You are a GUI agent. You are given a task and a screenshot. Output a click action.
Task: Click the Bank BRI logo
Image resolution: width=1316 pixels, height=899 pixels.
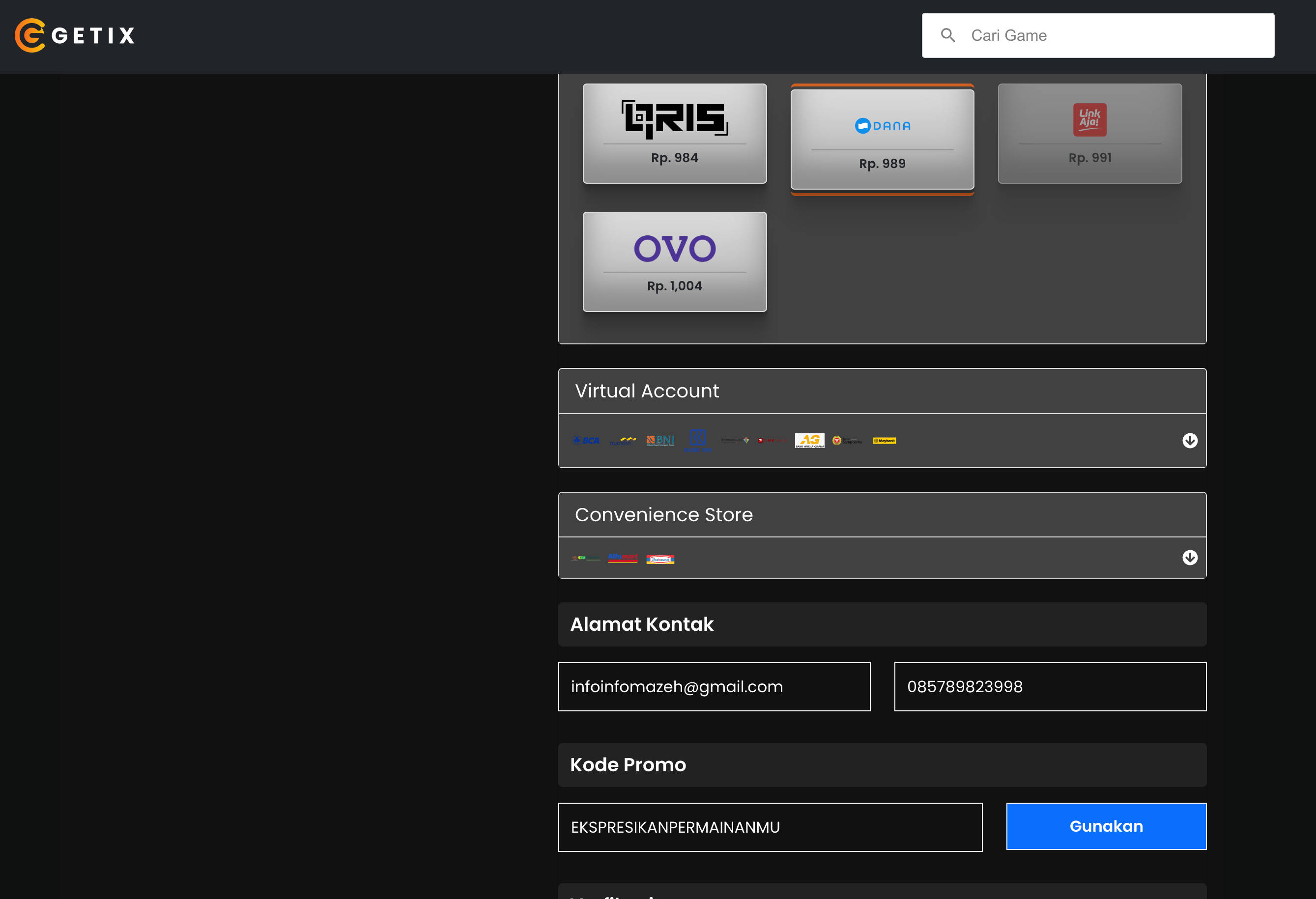tap(698, 441)
